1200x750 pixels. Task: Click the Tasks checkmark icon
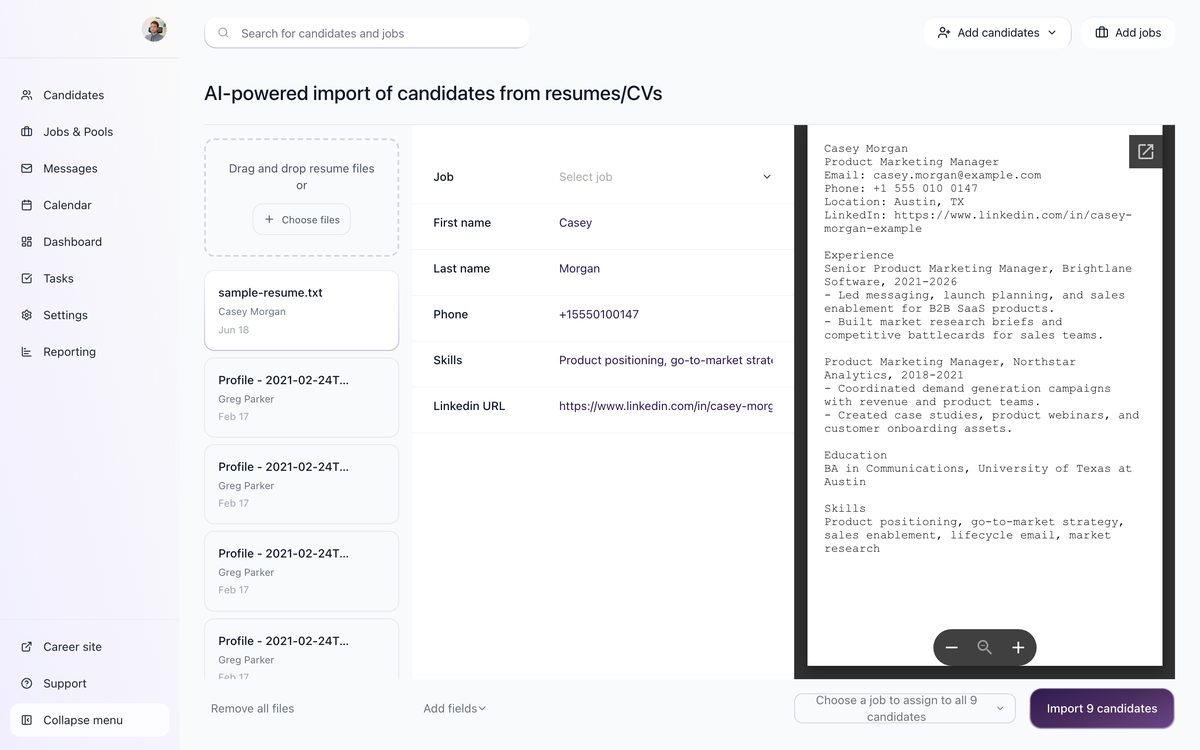(x=27, y=278)
